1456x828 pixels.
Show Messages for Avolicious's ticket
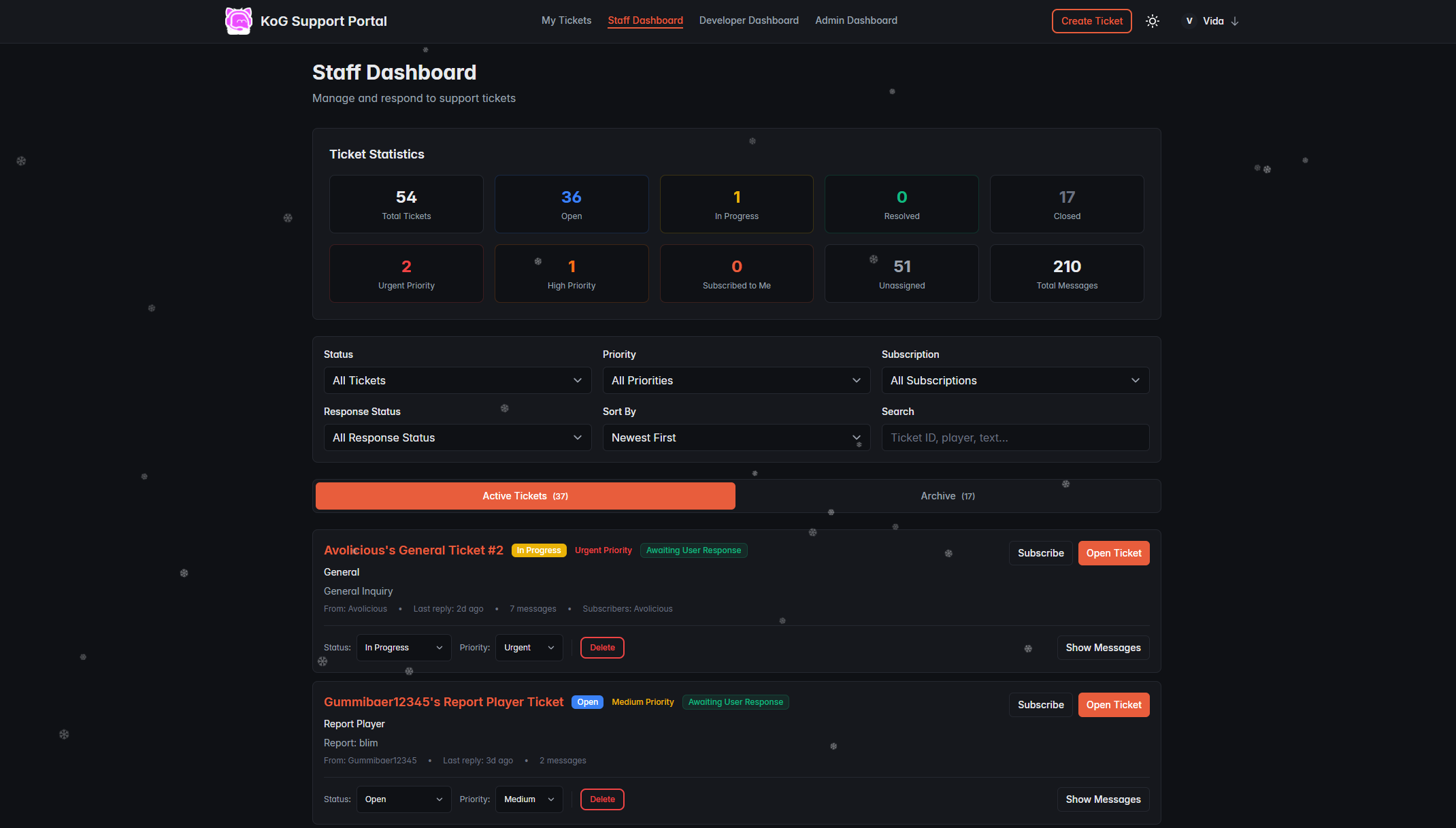tap(1102, 648)
